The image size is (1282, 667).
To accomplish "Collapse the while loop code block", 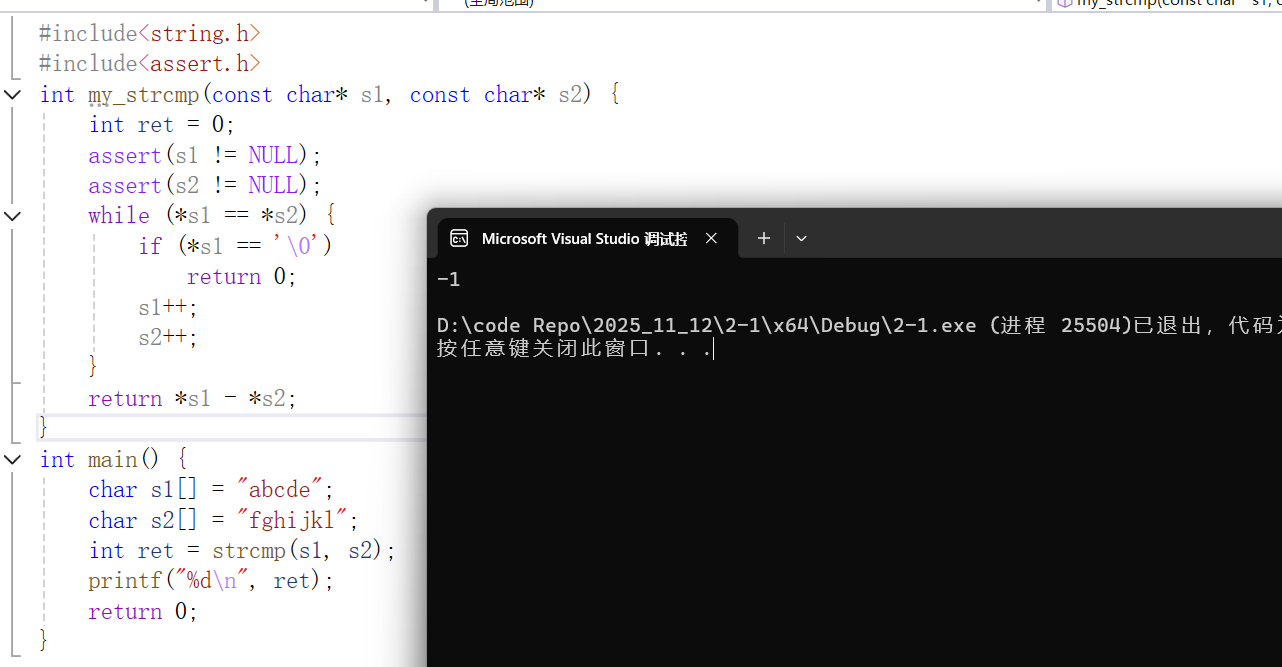I will (13, 216).
